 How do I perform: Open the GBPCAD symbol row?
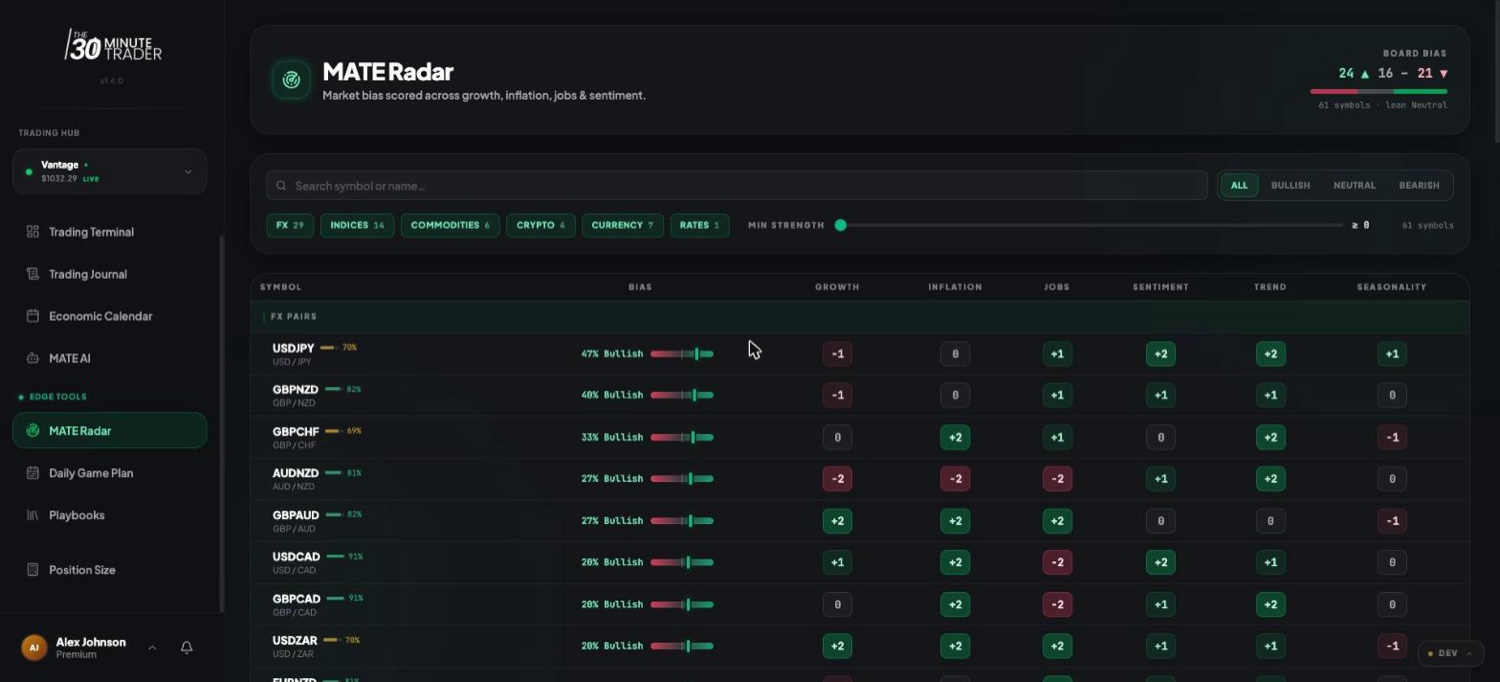point(860,605)
